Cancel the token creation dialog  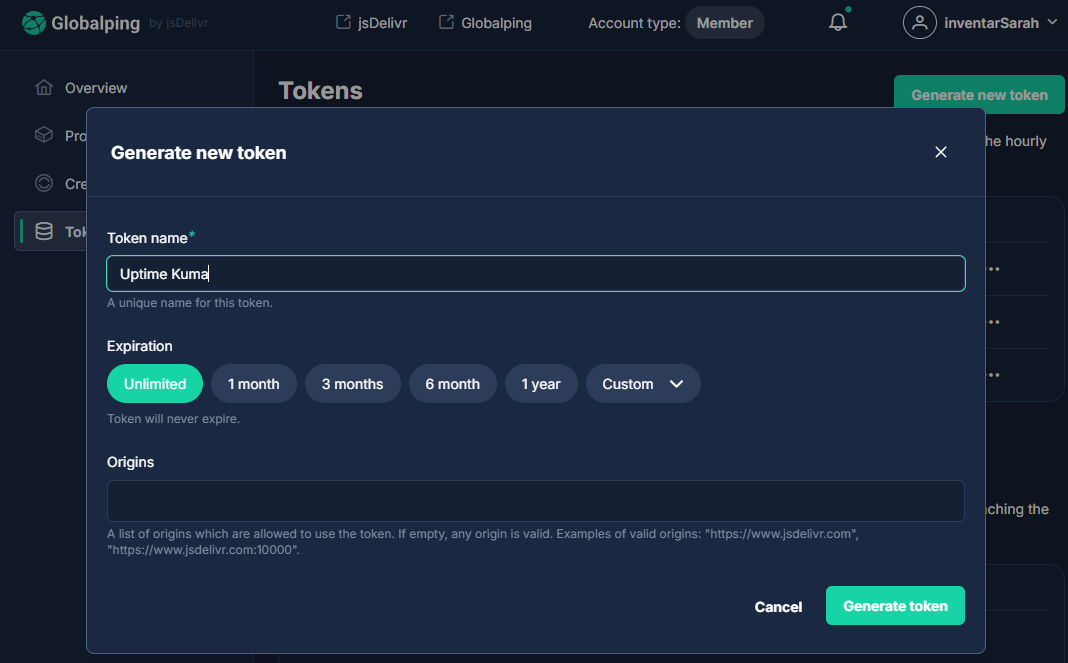[778, 606]
